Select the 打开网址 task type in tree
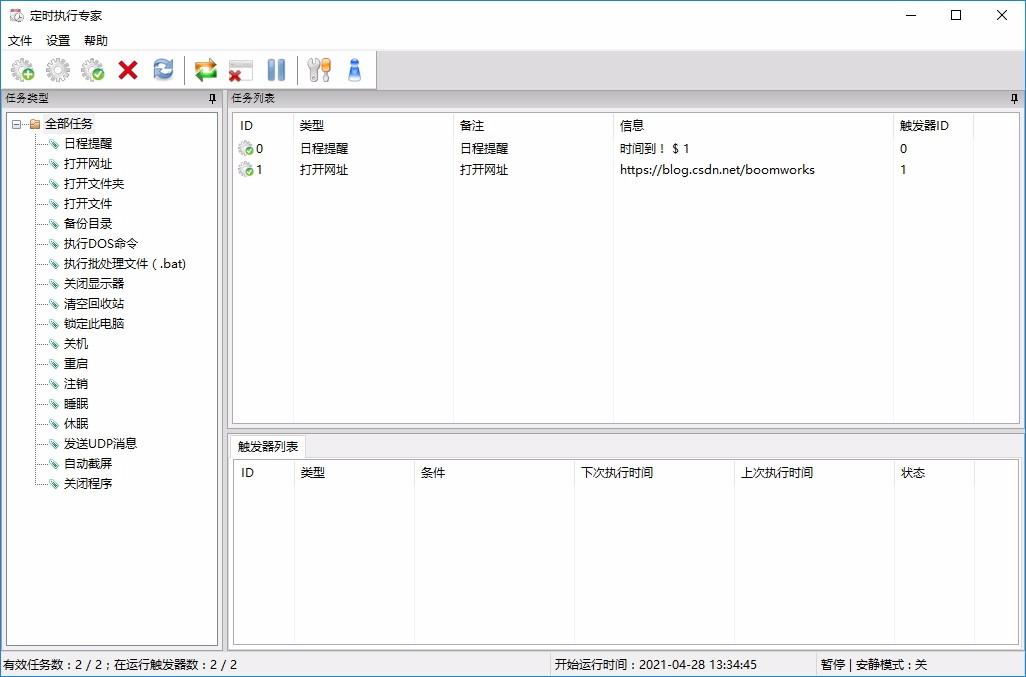Image resolution: width=1026 pixels, height=677 pixels. (x=88, y=164)
